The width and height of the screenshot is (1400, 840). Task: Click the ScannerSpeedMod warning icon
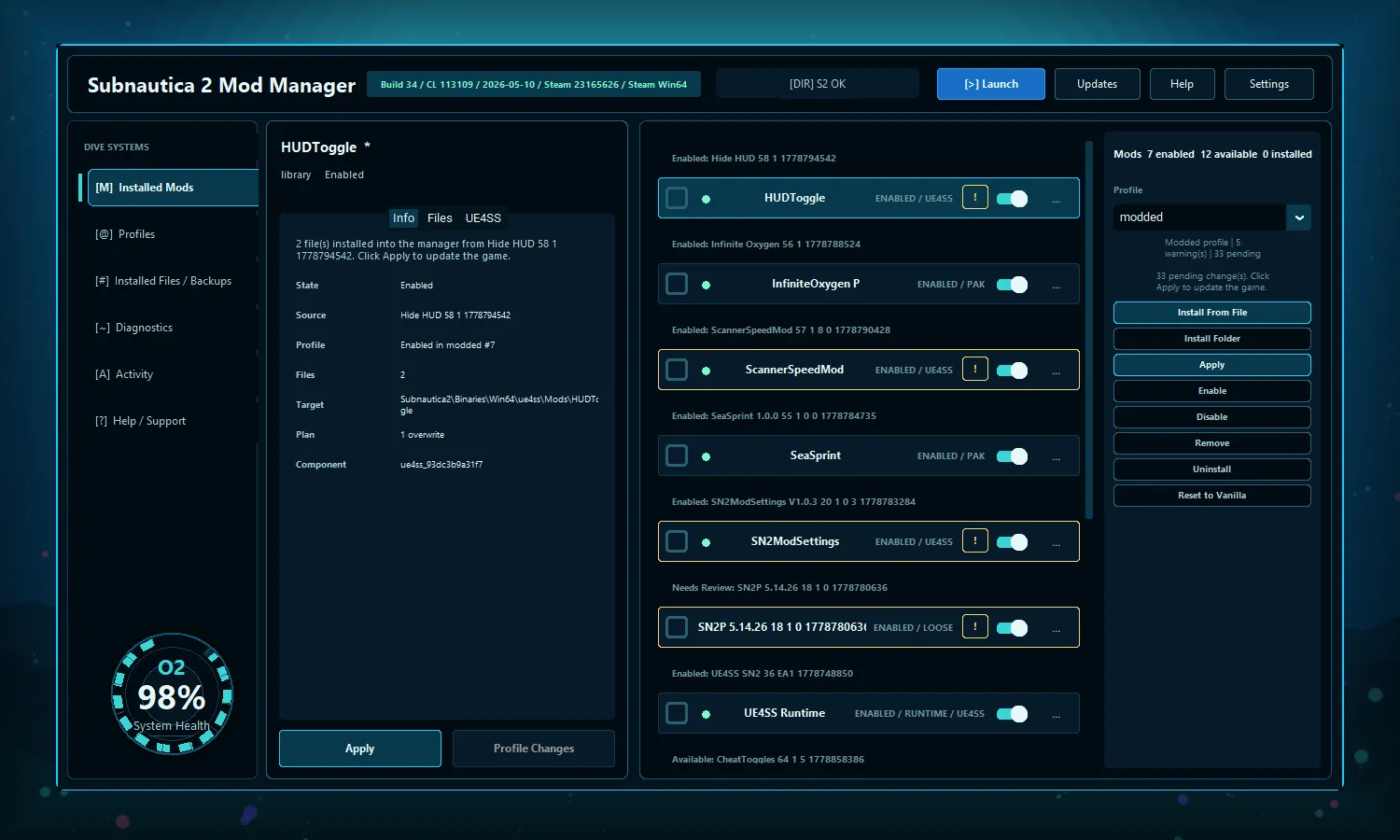pos(975,369)
